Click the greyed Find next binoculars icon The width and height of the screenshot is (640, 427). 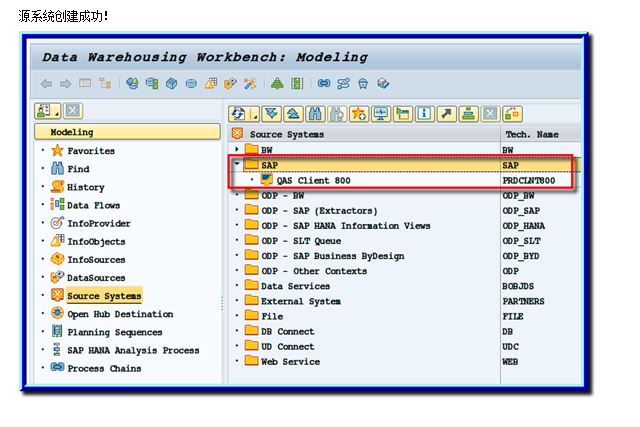click(337, 114)
